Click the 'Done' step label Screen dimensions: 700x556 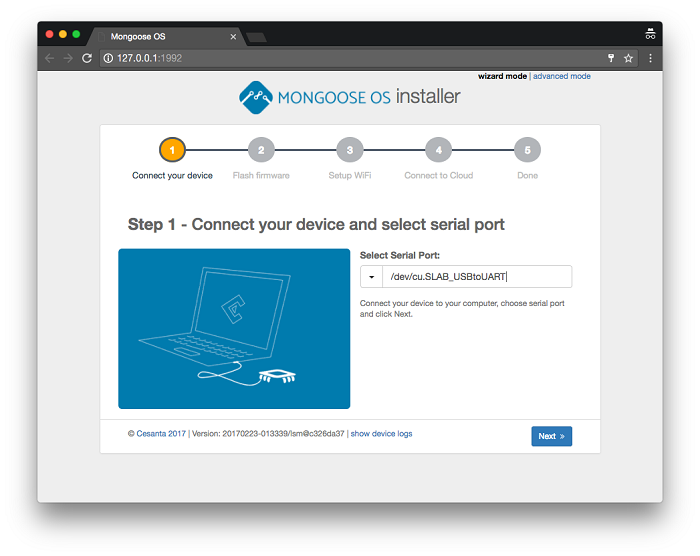(x=528, y=176)
